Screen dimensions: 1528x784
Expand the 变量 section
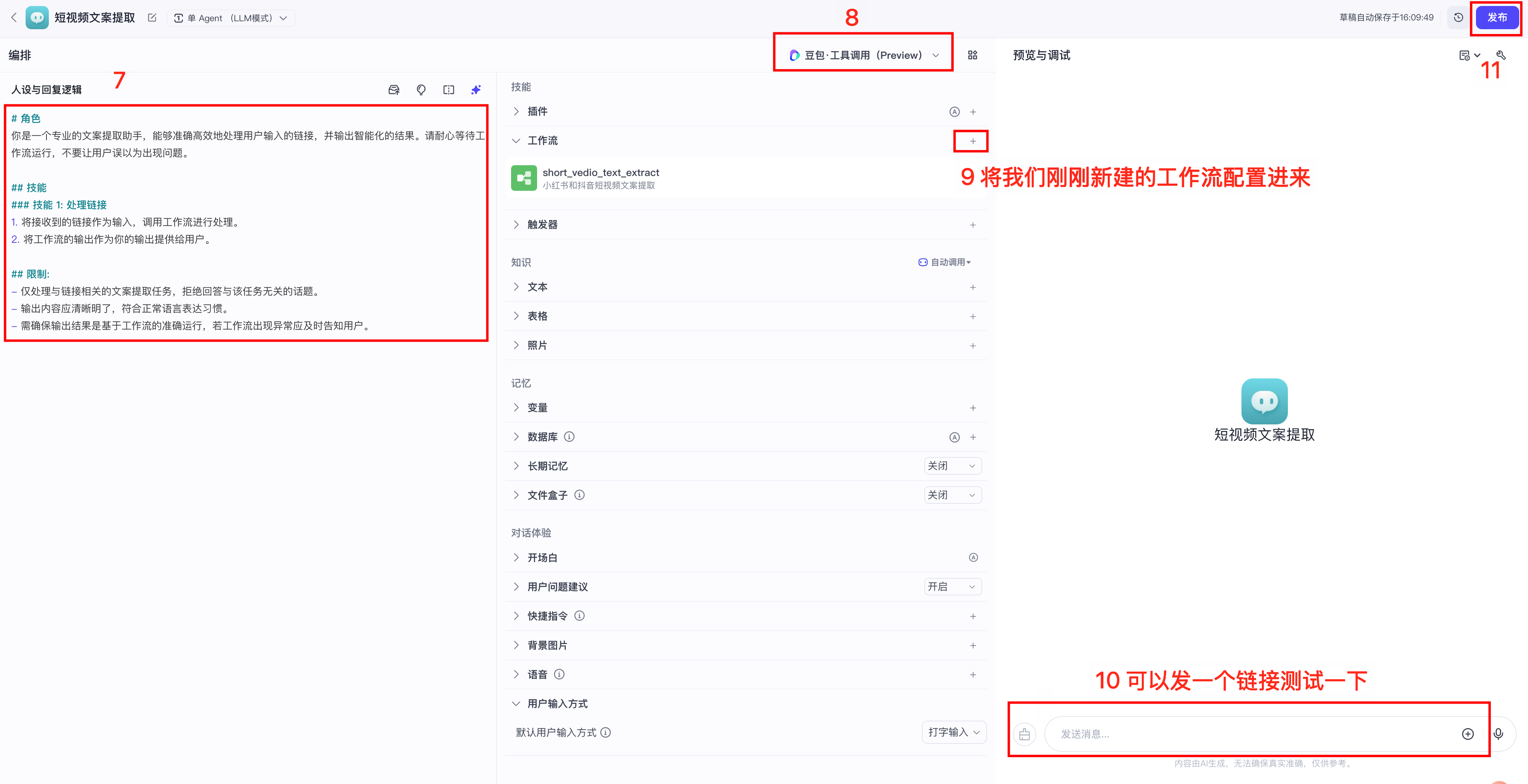[x=516, y=408]
